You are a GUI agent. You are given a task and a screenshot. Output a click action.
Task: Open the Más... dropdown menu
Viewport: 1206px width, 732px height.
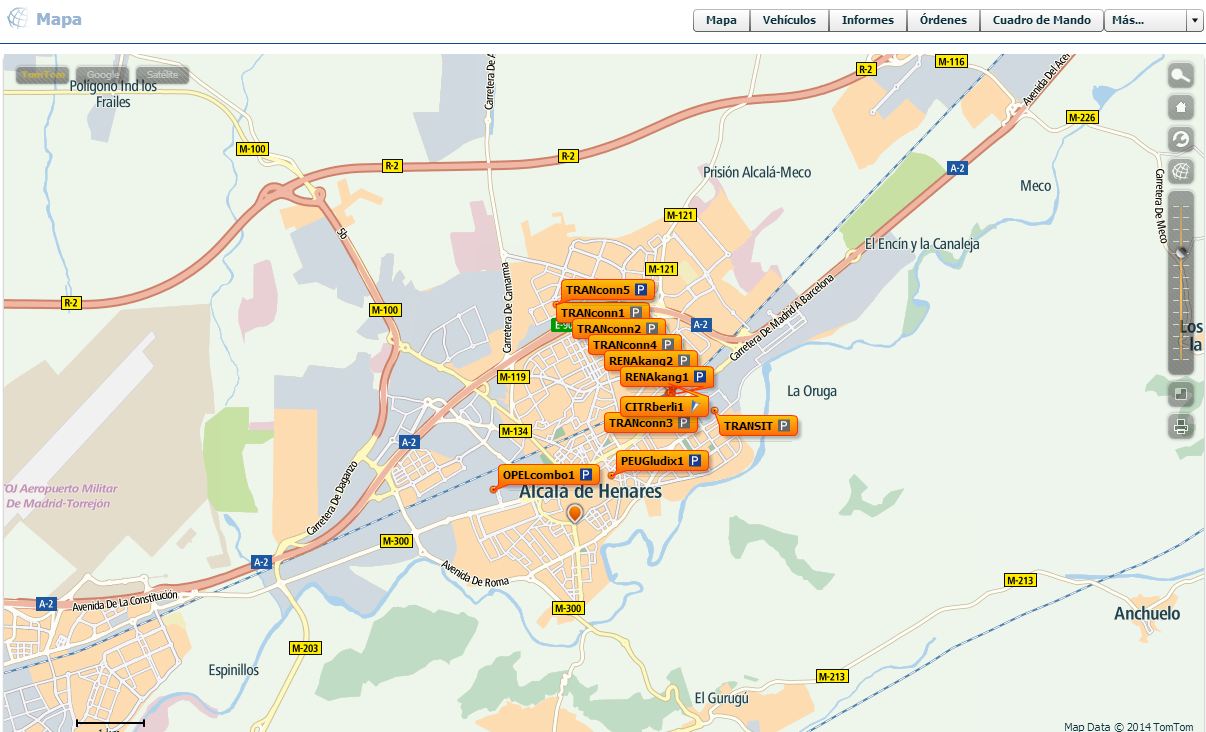click(x=1145, y=20)
